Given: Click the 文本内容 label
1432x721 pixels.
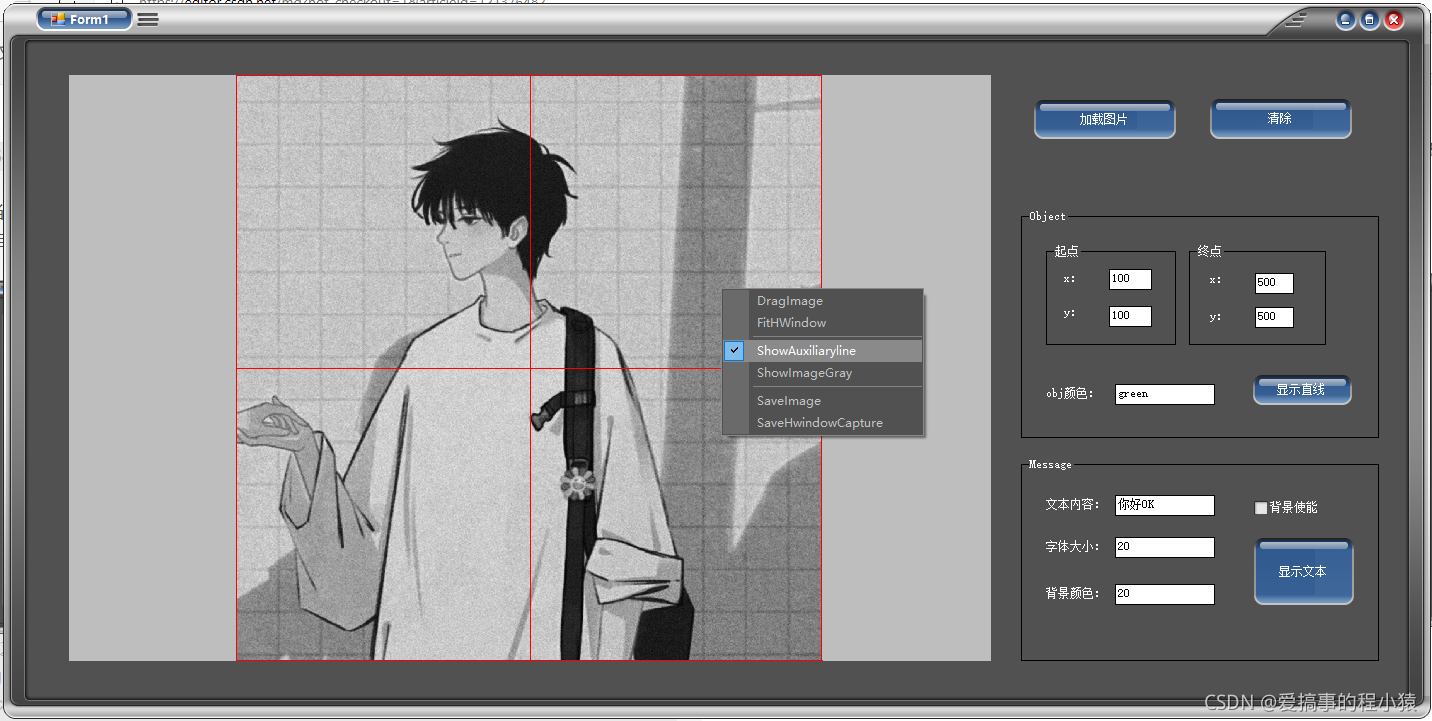Looking at the screenshot, I should pyautogui.click(x=1072, y=505).
